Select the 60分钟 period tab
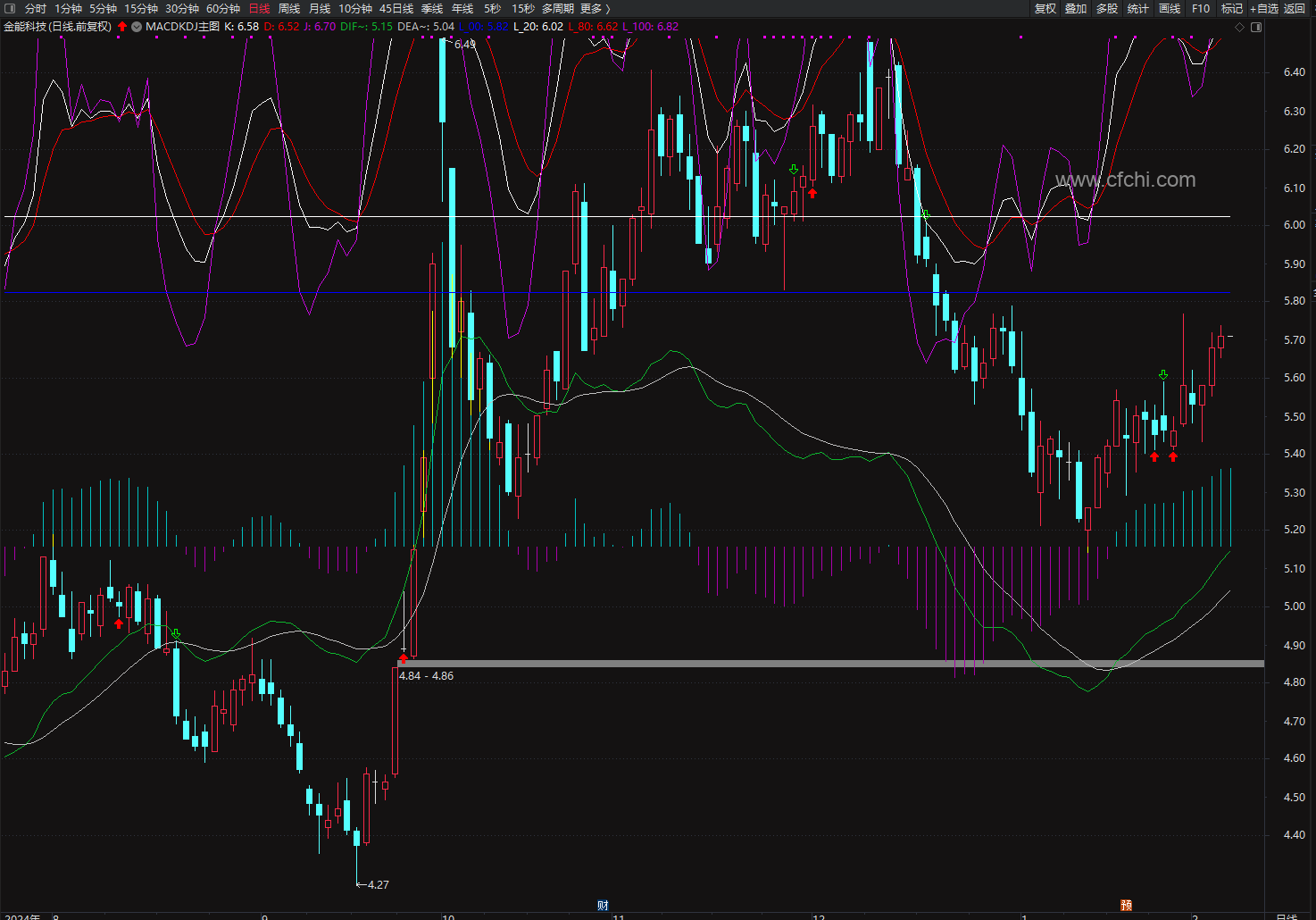 (x=223, y=8)
